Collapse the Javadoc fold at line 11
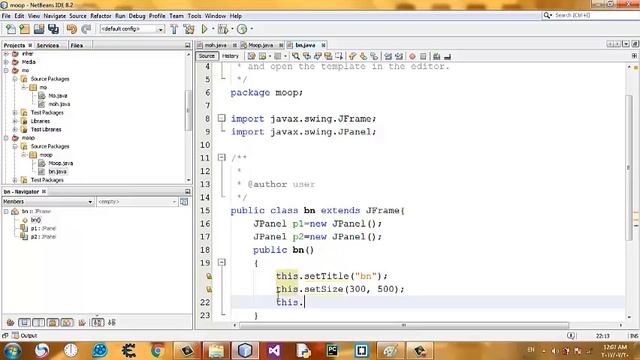The image size is (640, 360). coord(221,158)
